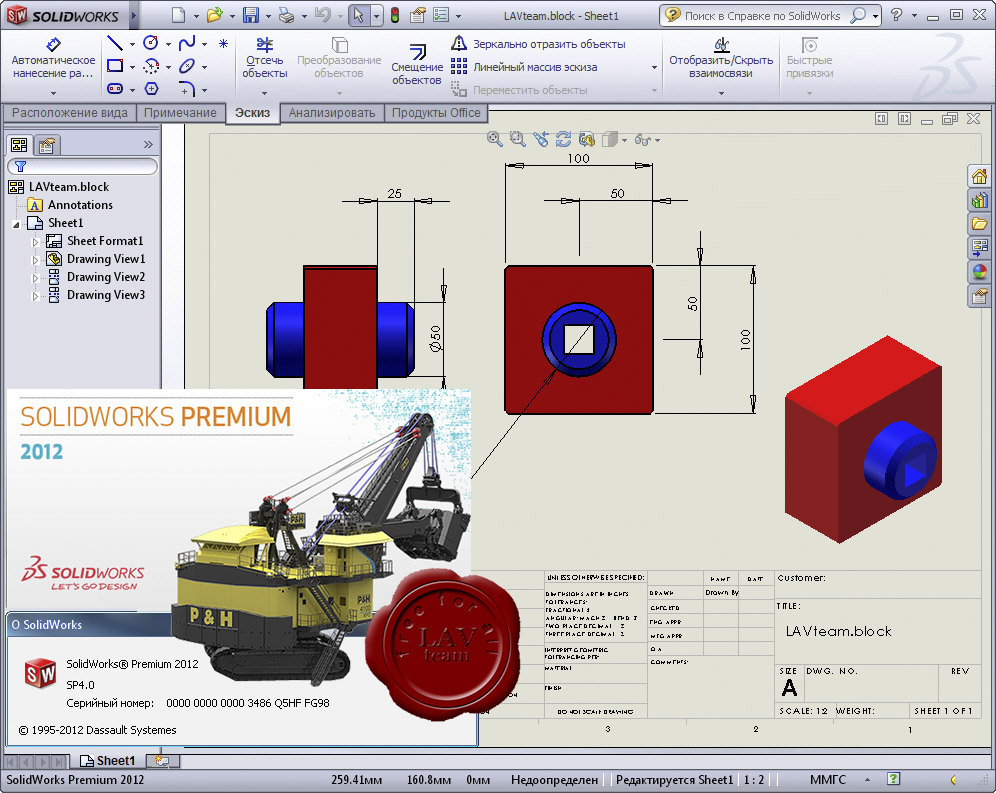Switch to Расположение вида tab
The width and height of the screenshot is (996, 793).
[x=69, y=112]
